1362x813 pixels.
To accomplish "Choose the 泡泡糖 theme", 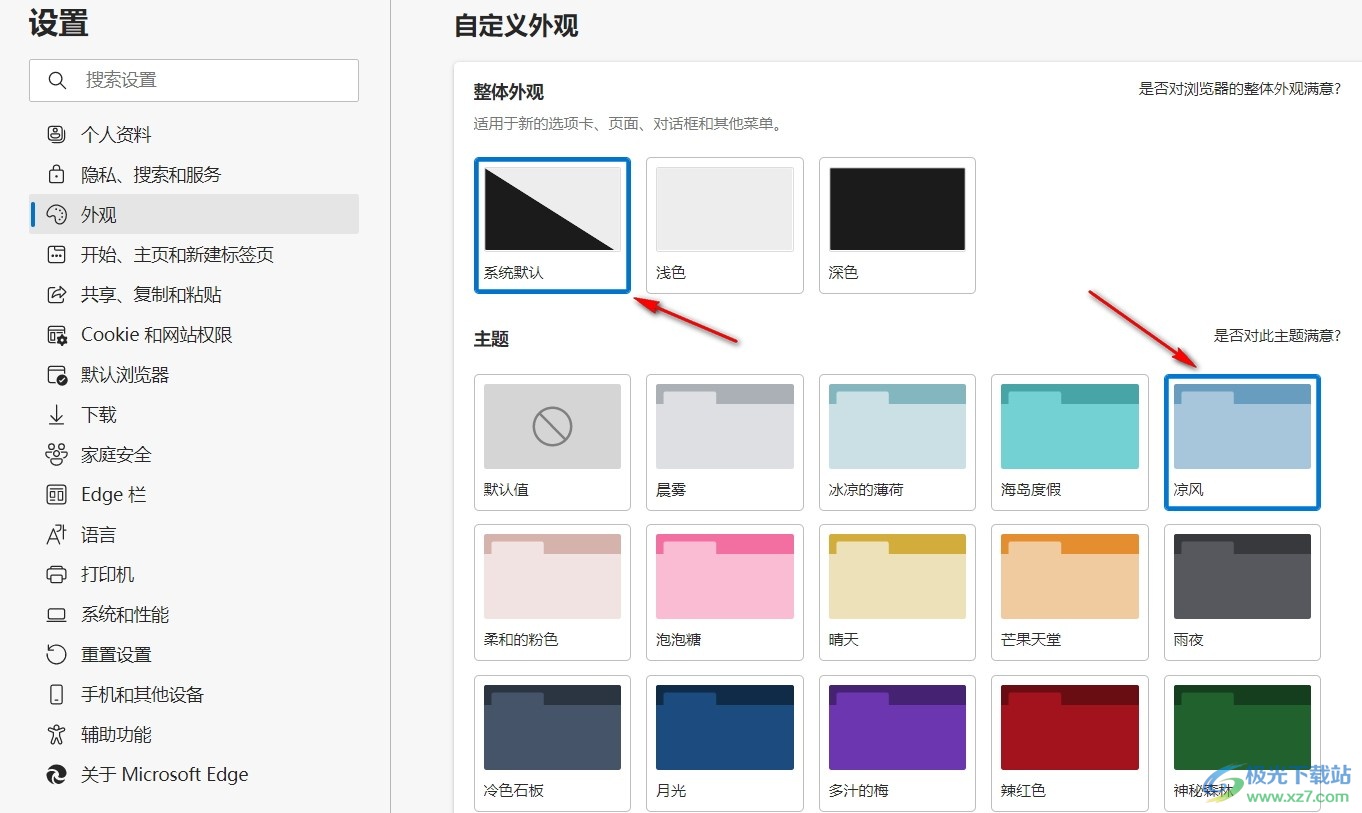I will tap(725, 592).
